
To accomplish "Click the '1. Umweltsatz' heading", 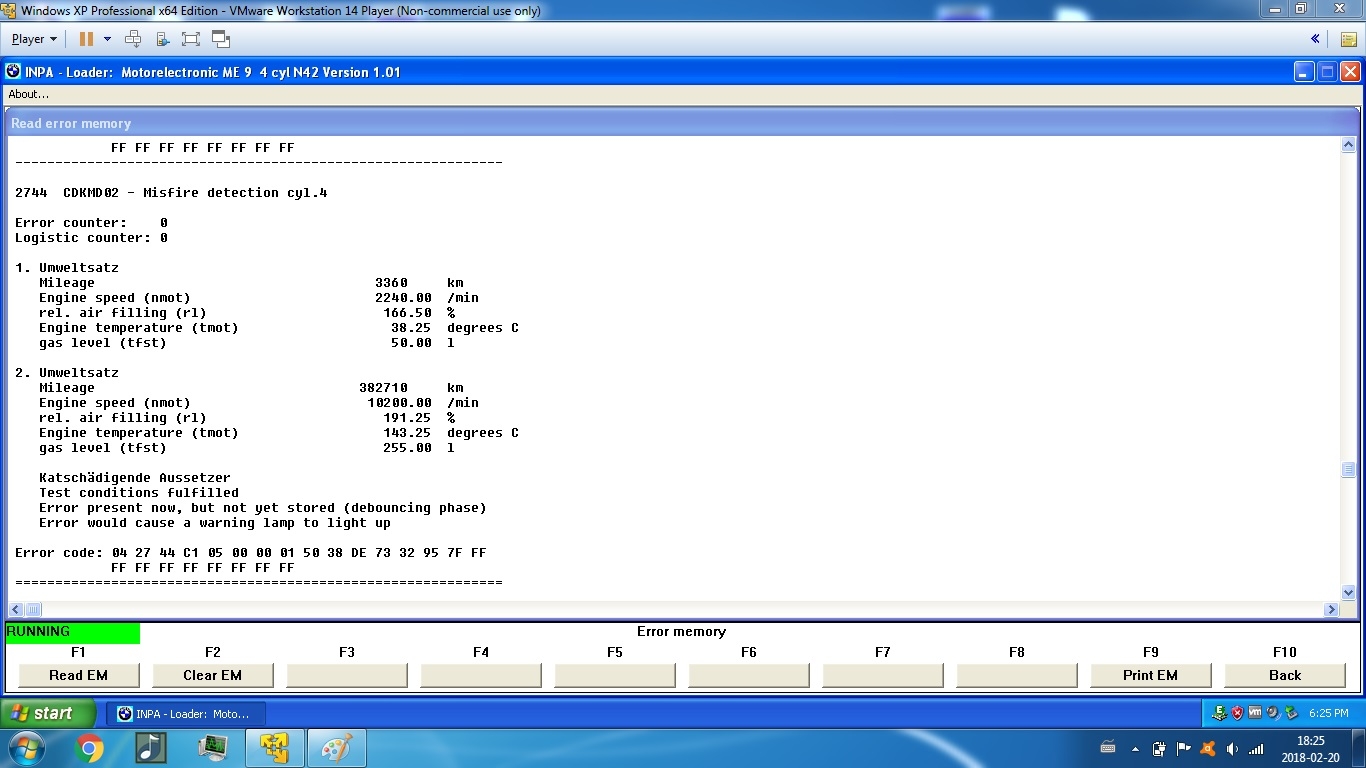I will pyautogui.click(x=67, y=268).
